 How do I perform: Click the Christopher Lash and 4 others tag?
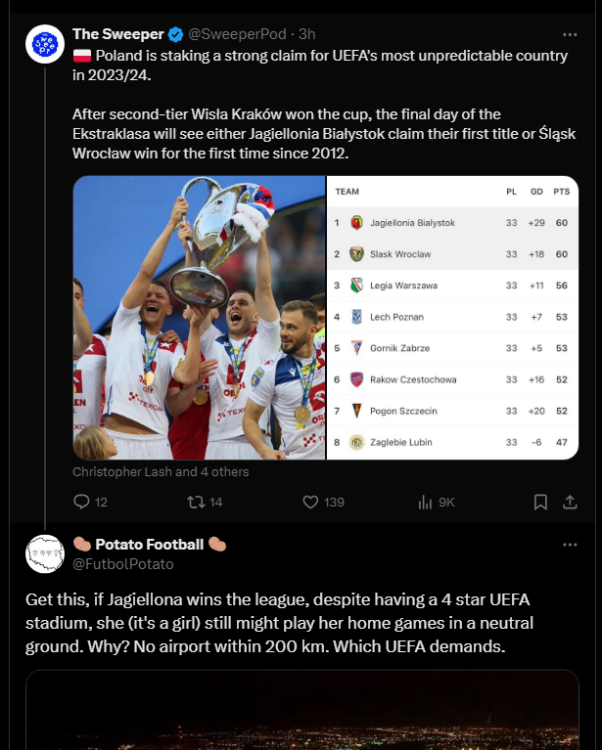pyautogui.click(x=161, y=471)
